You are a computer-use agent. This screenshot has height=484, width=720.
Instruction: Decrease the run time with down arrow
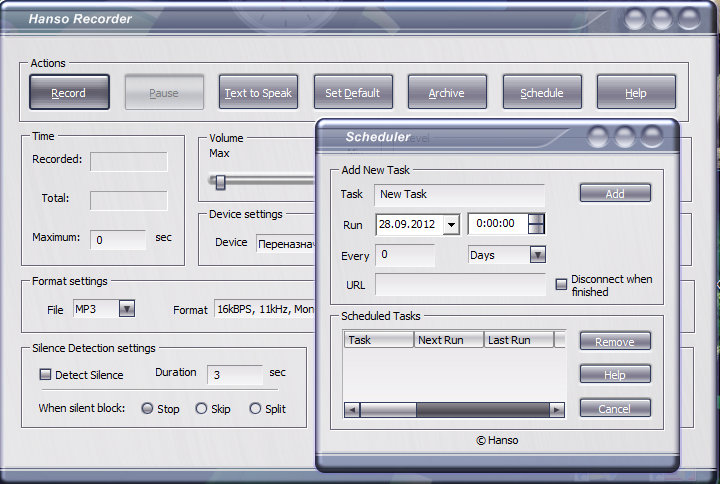point(536,229)
